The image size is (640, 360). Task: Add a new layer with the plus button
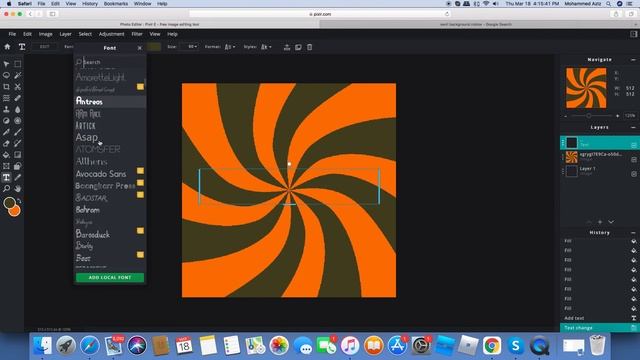coord(600,222)
